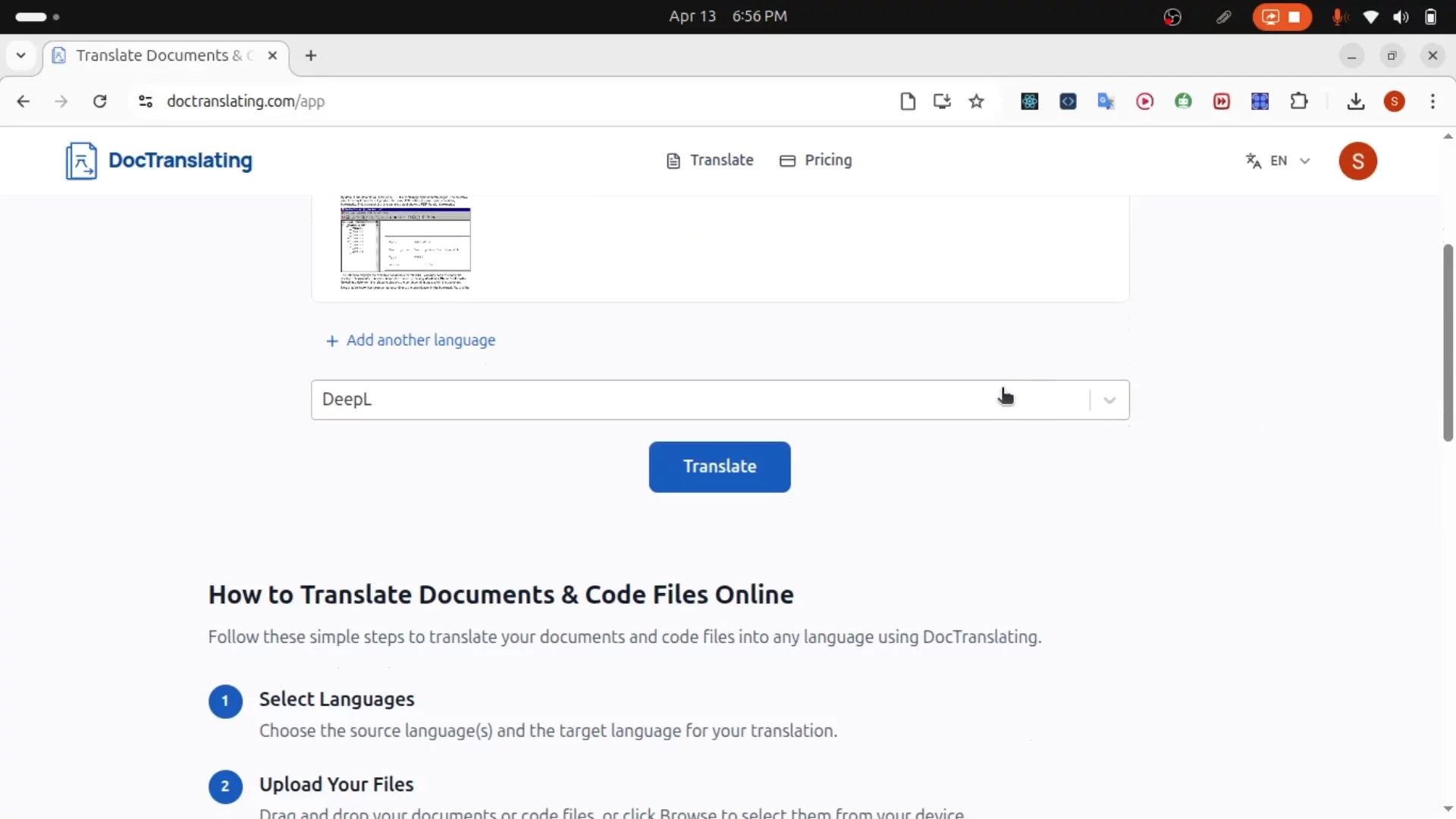Click the scrollbar up arrow
The height and width of the screenshot is (819, 1456).
(1448, 136)
